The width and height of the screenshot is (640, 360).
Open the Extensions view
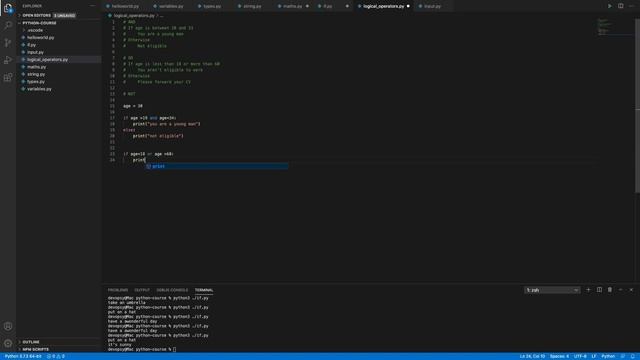(x=8, y=77)
